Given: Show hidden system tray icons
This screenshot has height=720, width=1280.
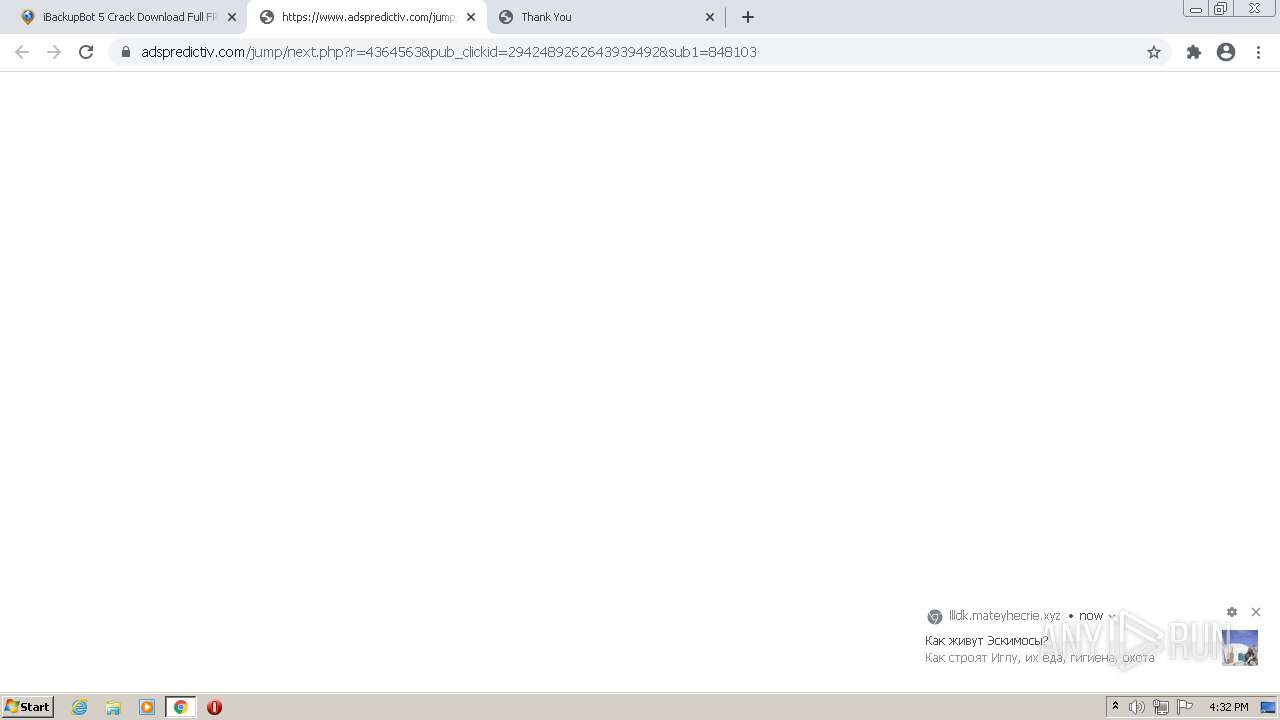Looking at the screenshot, I should [x=1115, y=707].
